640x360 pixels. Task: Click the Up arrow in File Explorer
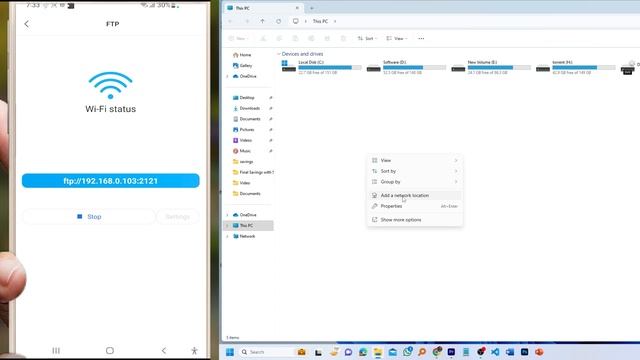262,21
